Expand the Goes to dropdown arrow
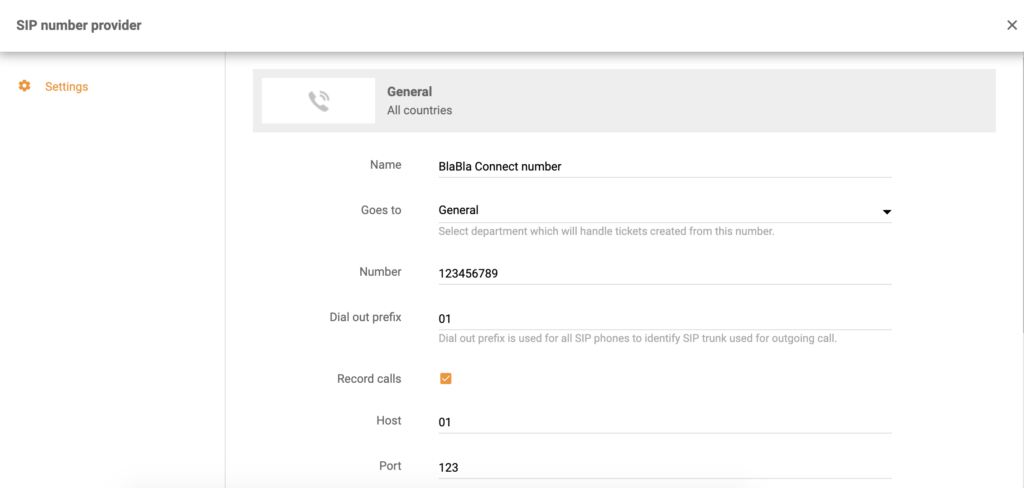The image size is (1024, 488). (x=886, y=211)
